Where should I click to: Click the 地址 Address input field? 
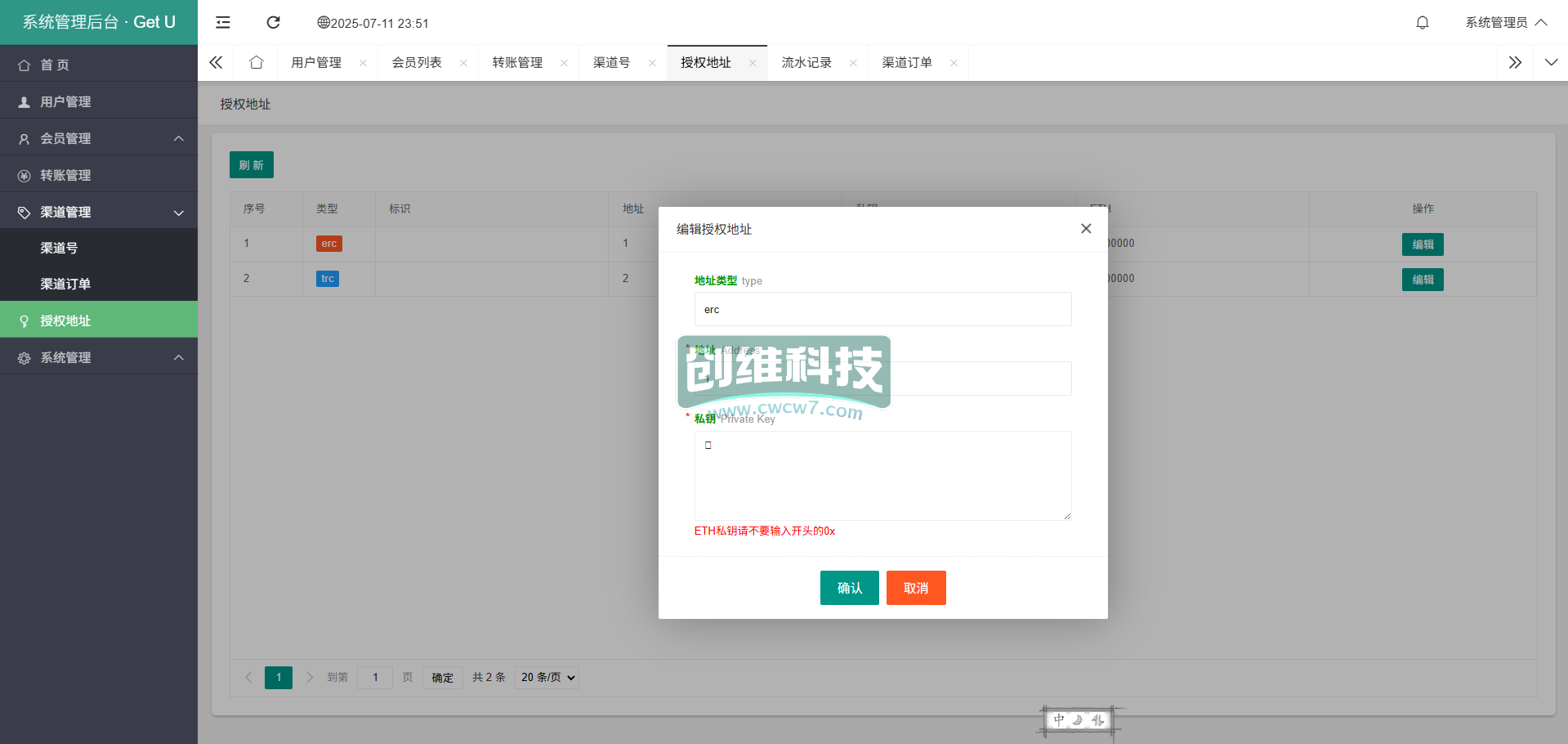point(882,379)
